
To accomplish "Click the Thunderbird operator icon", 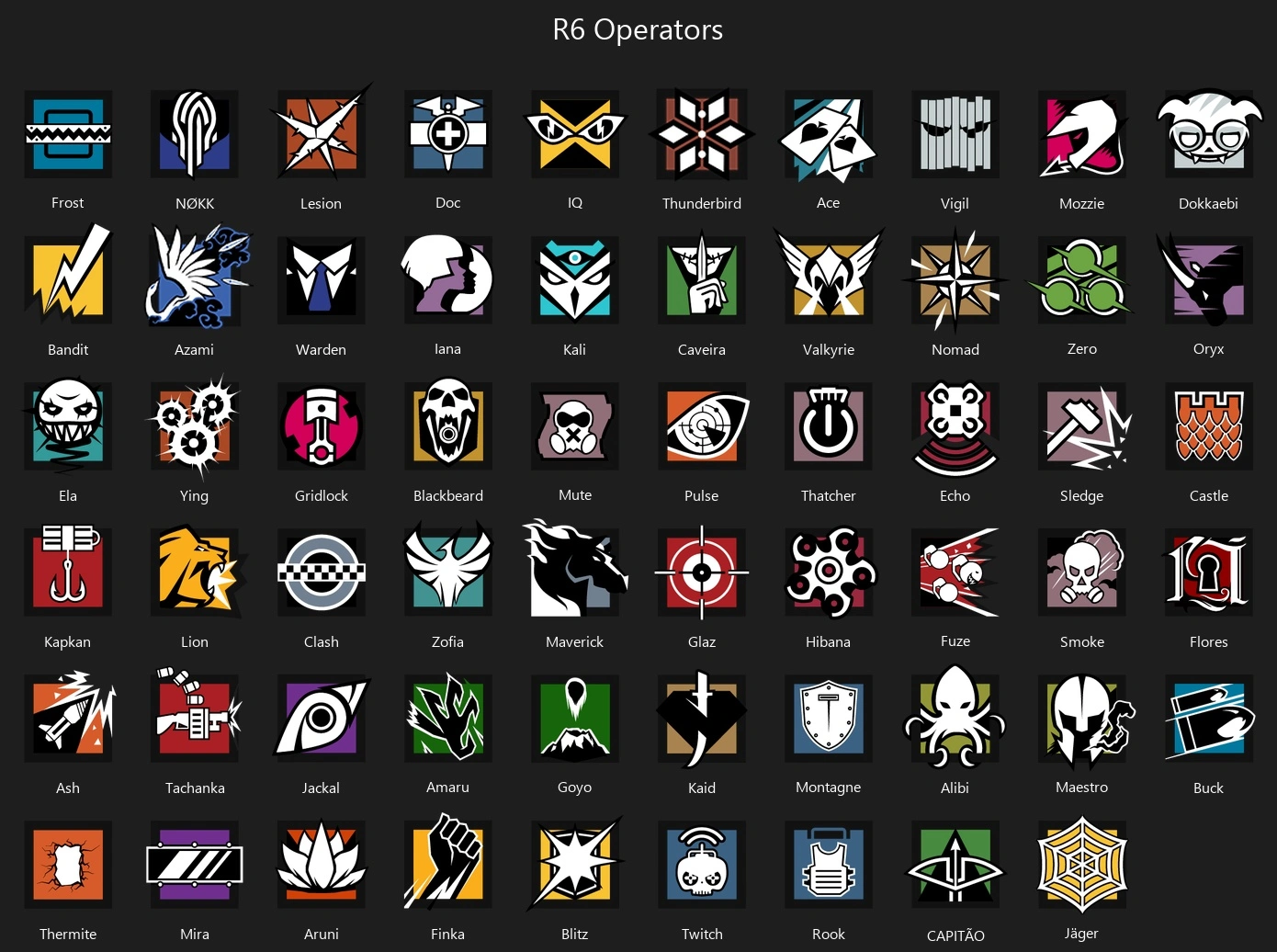I will [x=702, y=134].
